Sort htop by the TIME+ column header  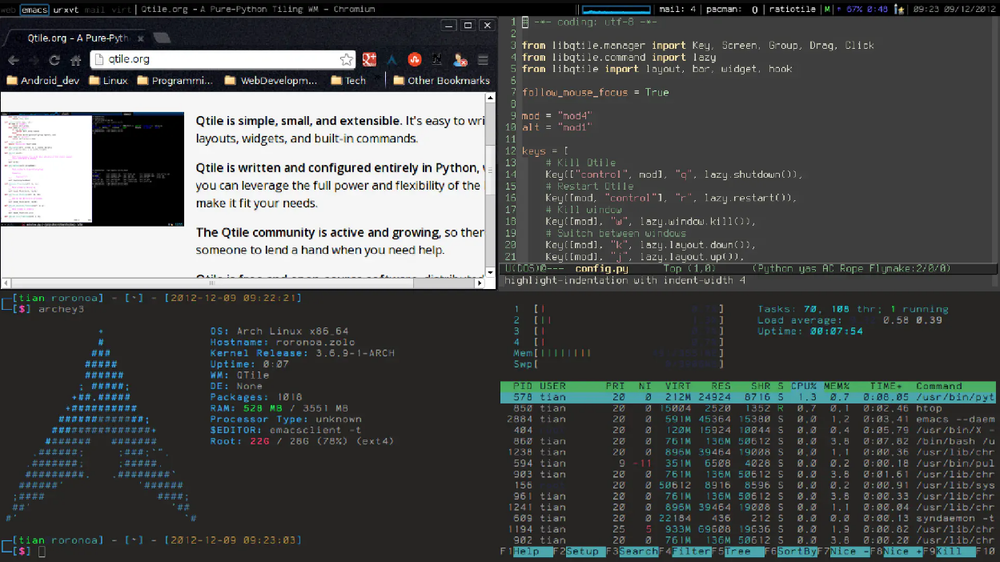coord(886,386)
